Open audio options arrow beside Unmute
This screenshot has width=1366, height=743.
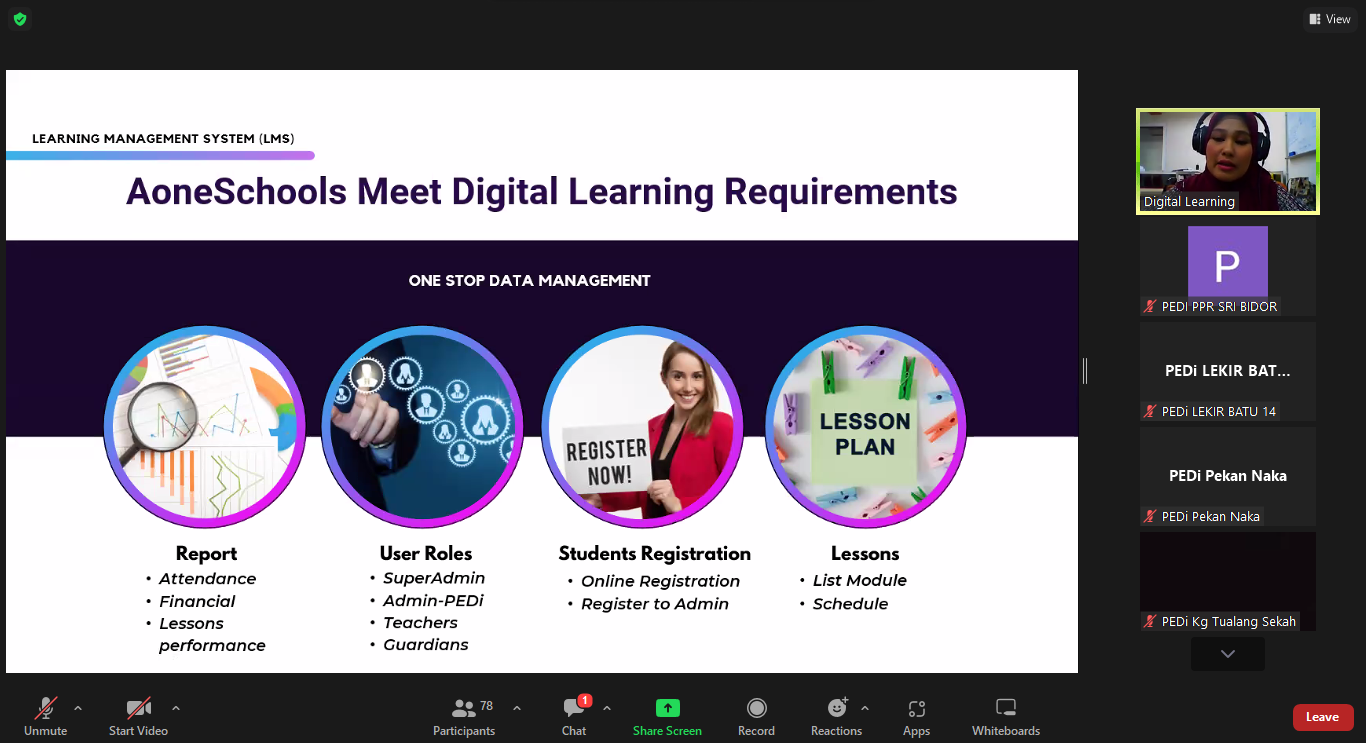point(78,708)
